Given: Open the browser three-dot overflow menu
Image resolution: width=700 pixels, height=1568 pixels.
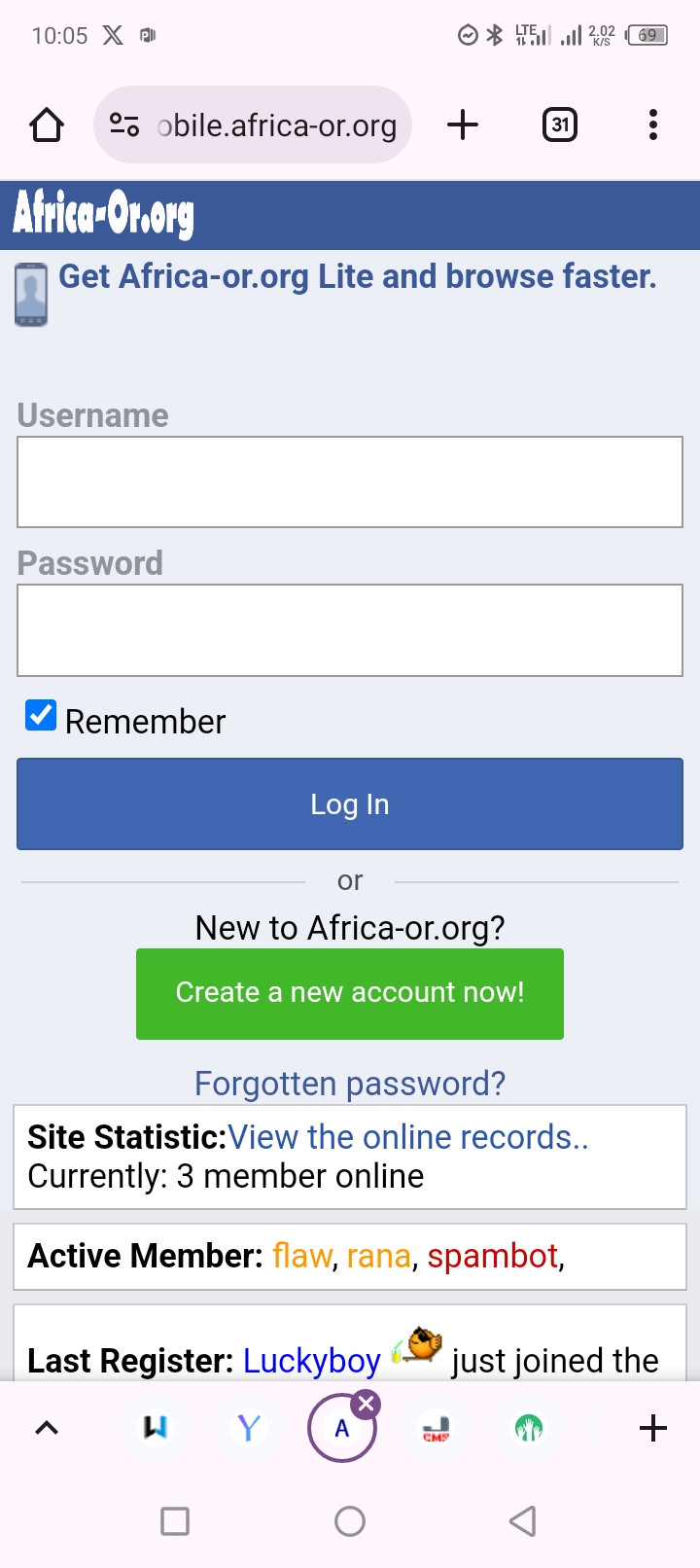Looking at the screenshot, I should (x=652, y=125).
